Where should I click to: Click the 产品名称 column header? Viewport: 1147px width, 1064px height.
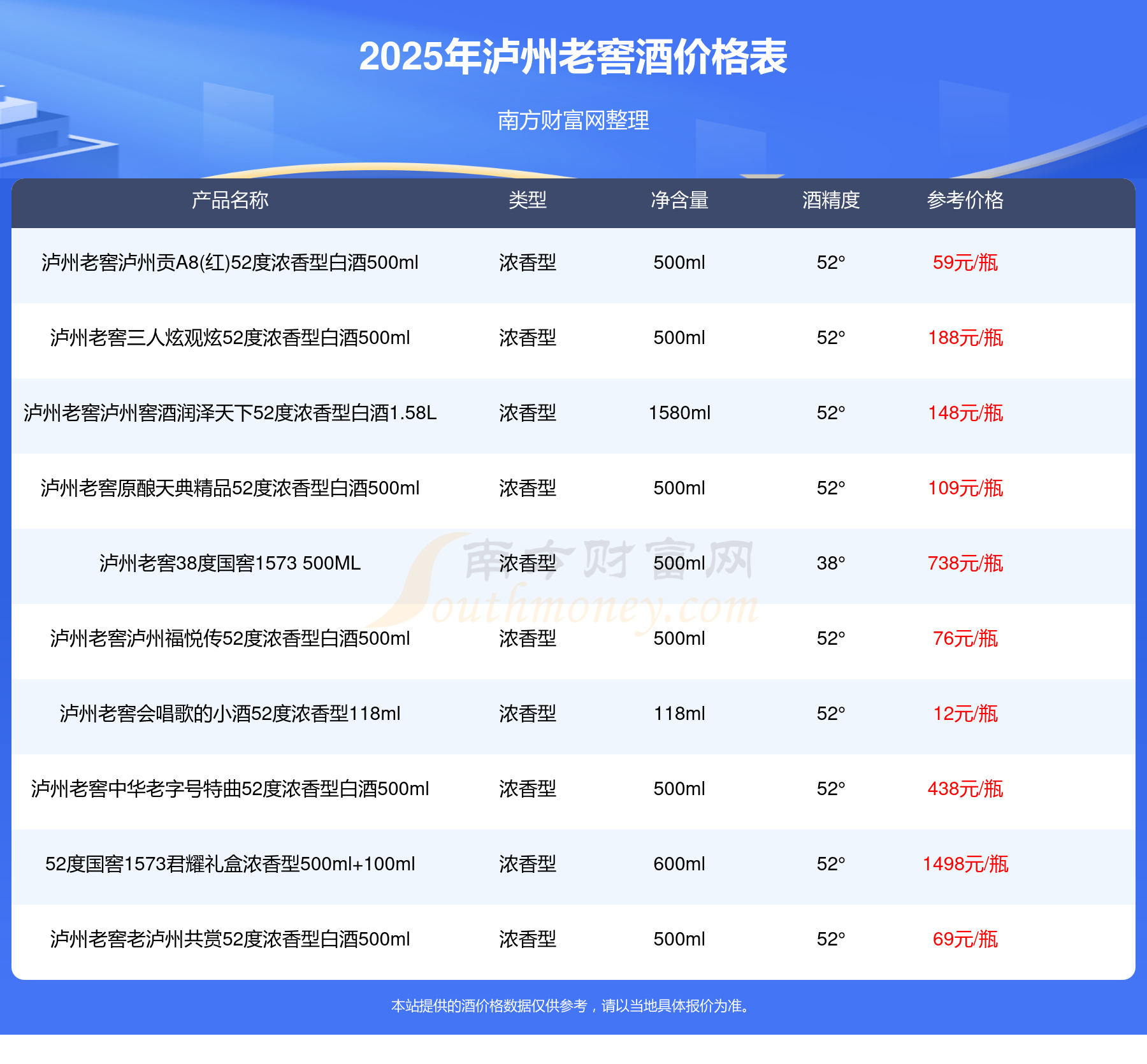click(230, 200)
